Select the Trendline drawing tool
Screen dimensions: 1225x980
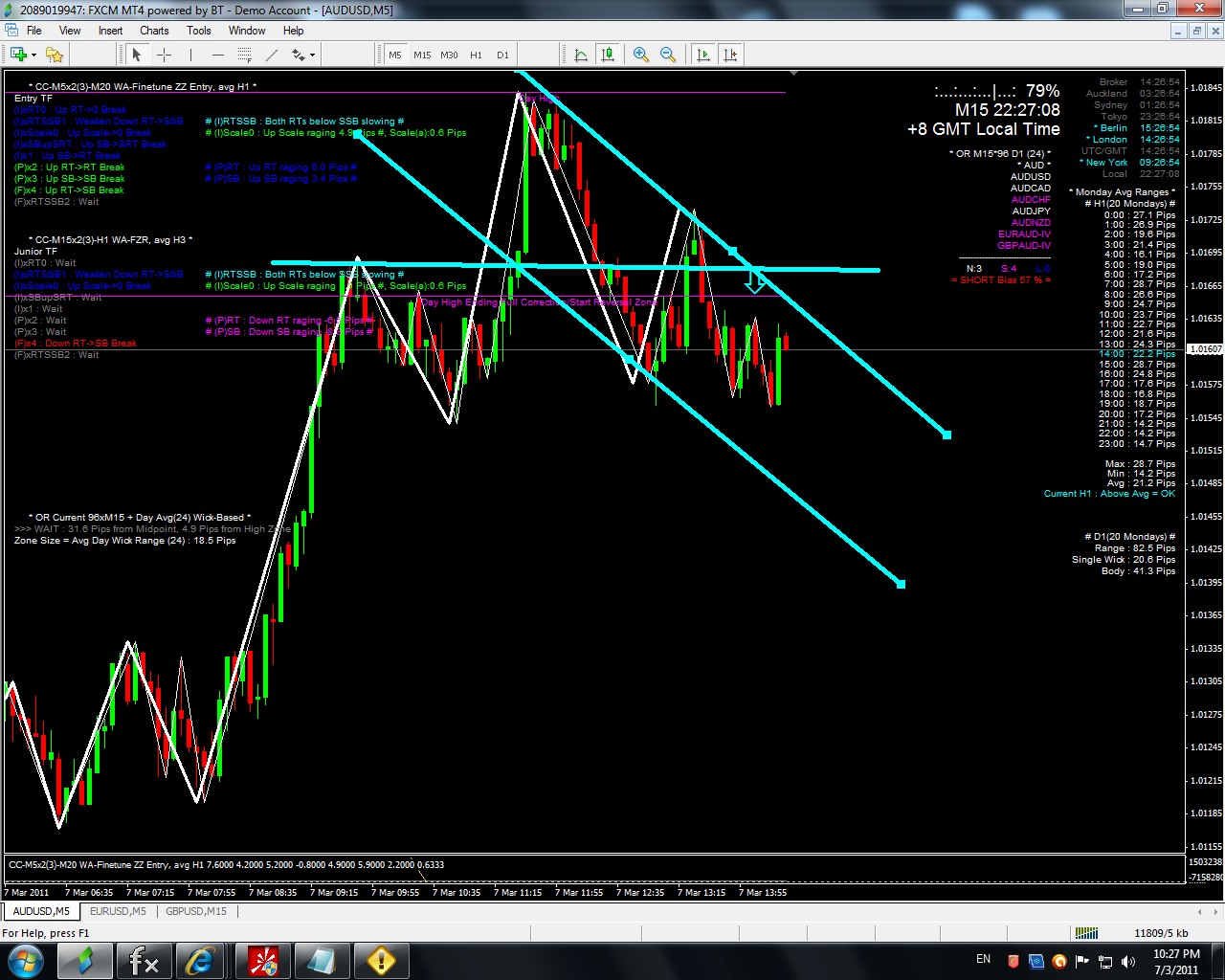(x=272, y=55)
